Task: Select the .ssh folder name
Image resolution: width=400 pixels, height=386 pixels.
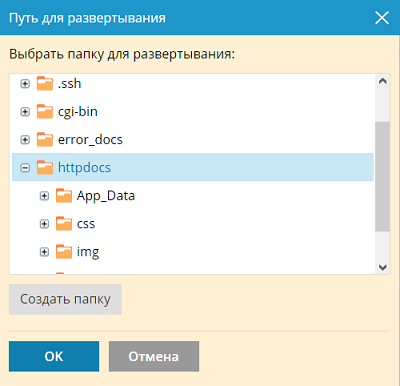Action: [69, 84]
